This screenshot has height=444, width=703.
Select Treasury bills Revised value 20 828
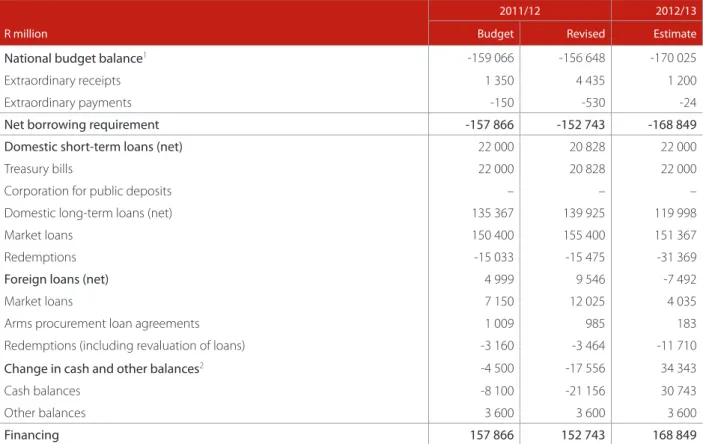587,169
